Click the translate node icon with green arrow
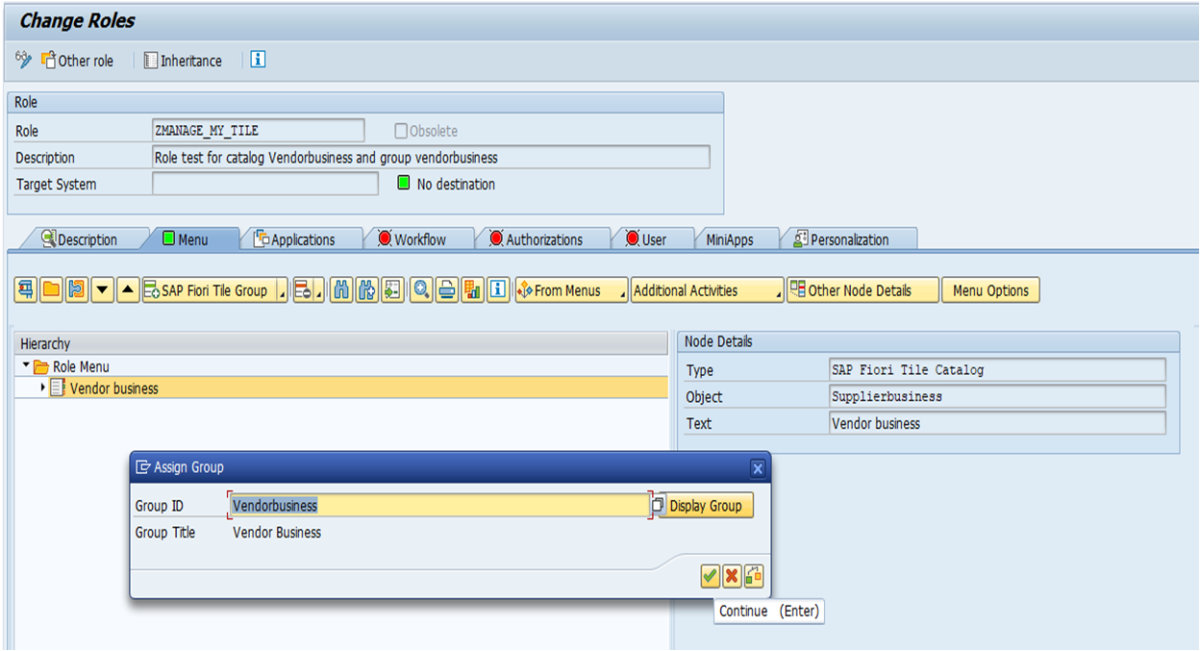The image size is (1200, 651). coord(390,290)
